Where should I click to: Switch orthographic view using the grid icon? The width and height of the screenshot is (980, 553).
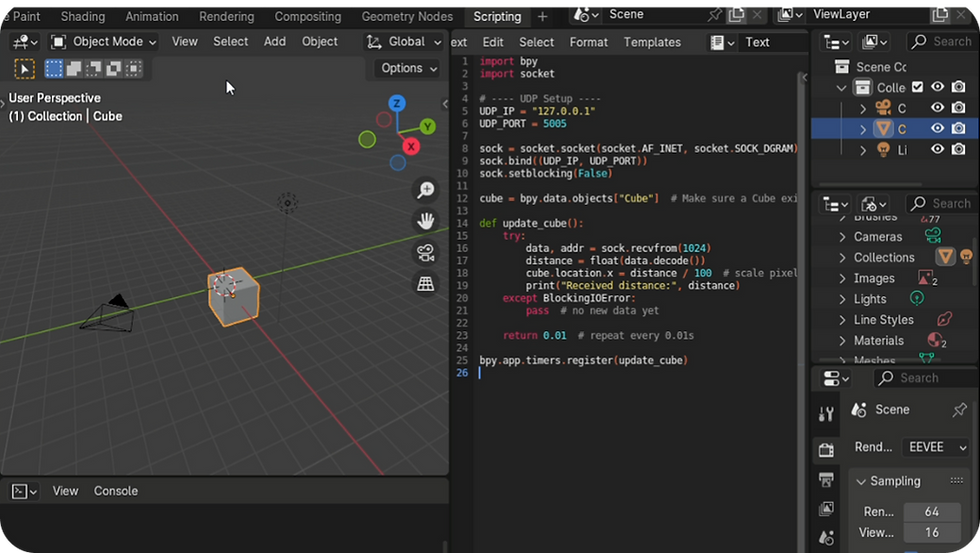(426, 283)
